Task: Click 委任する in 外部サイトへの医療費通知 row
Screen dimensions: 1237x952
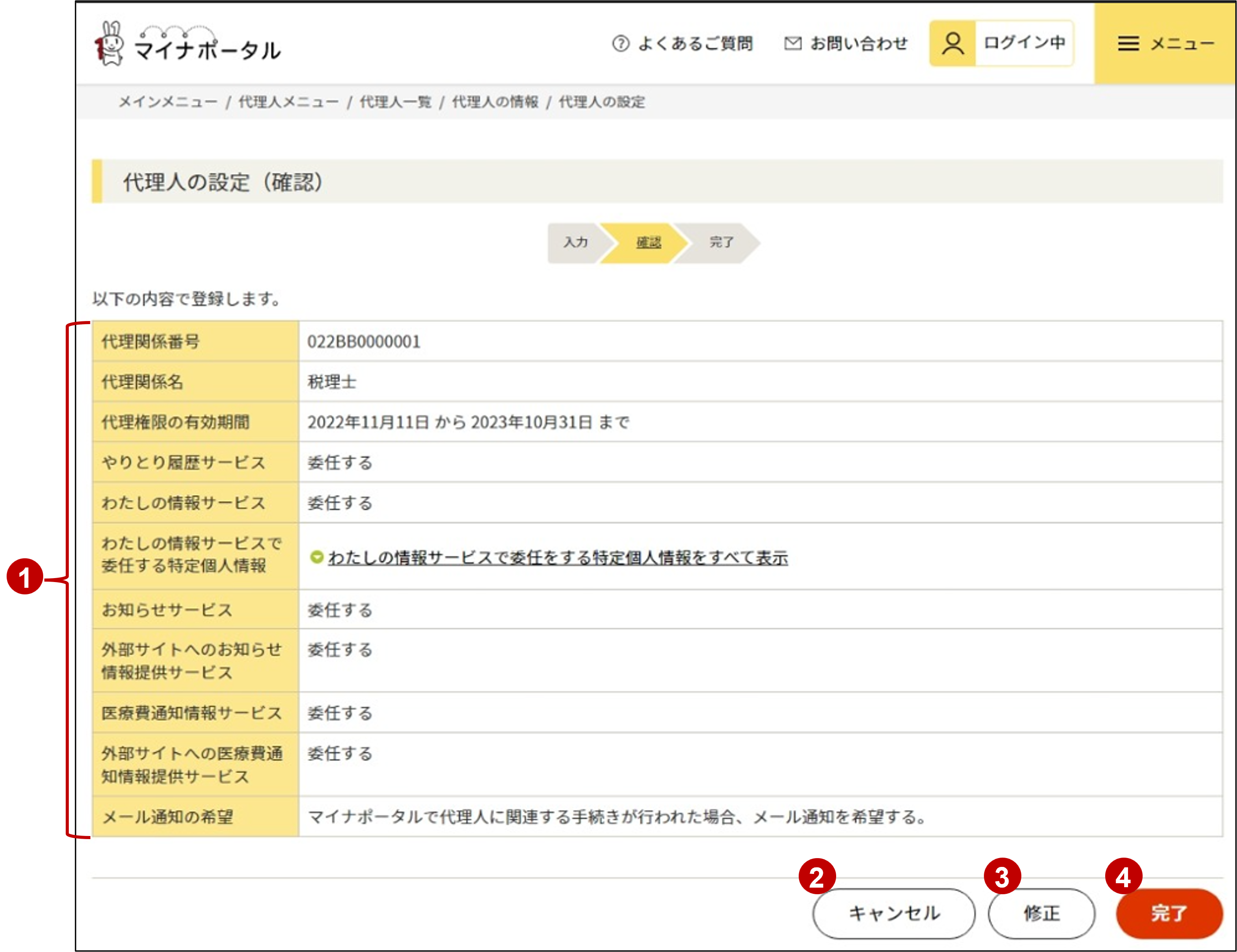Action: pos(340,753)
